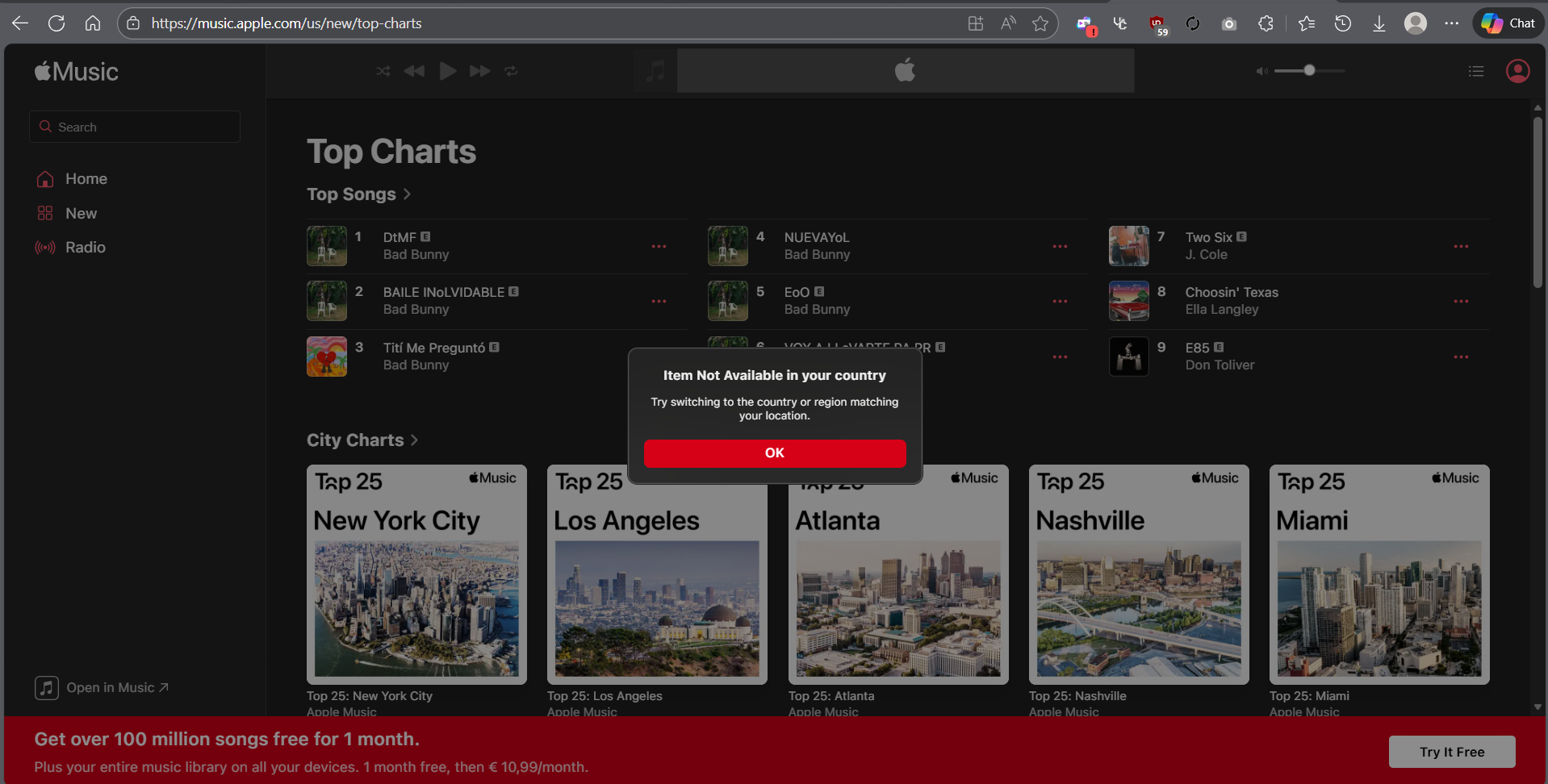Toggle repeat mode
Image resolution: width=1548 pixels, height=784 pixels.
point(511,71)
